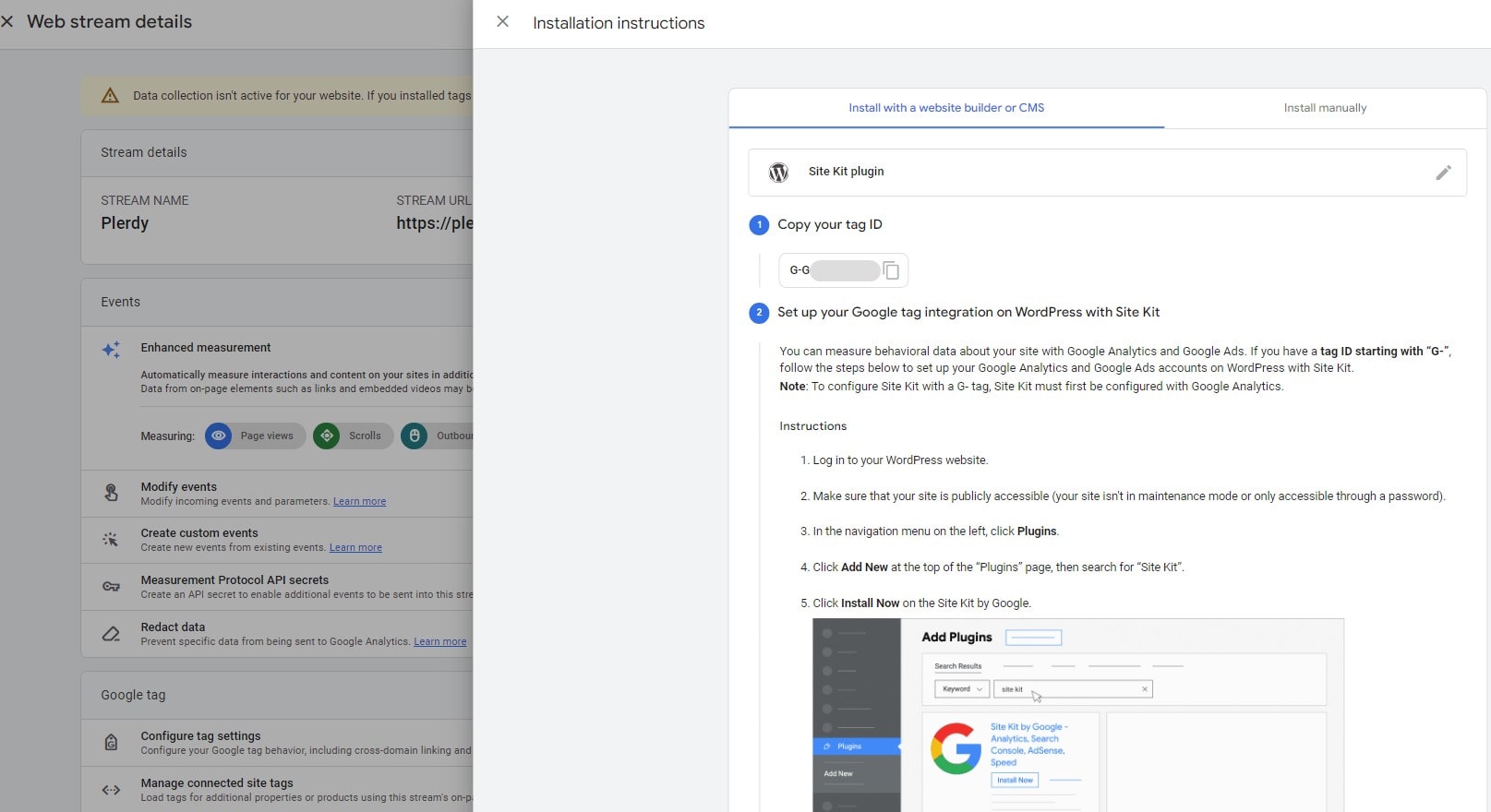The height and width of the screenshot is (812, 1491).
Task: Click the Measurement Protocol API secrets key icon
Action: 111,587
